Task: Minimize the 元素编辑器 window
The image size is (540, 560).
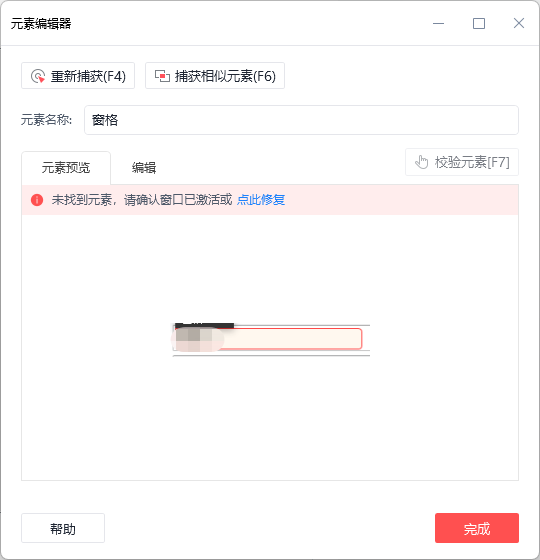Action: 439,24
